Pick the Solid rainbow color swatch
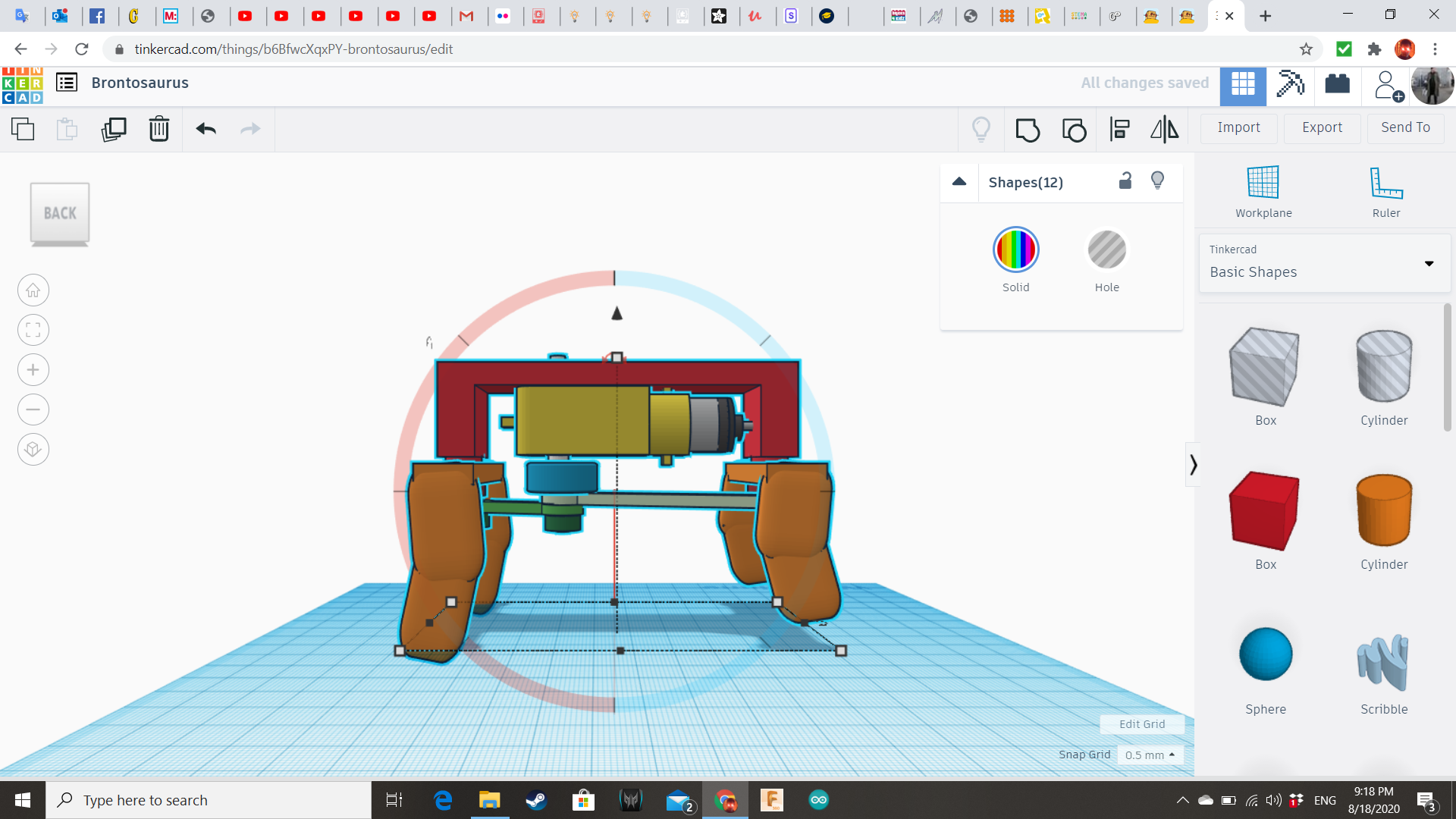 (1015, 249)
